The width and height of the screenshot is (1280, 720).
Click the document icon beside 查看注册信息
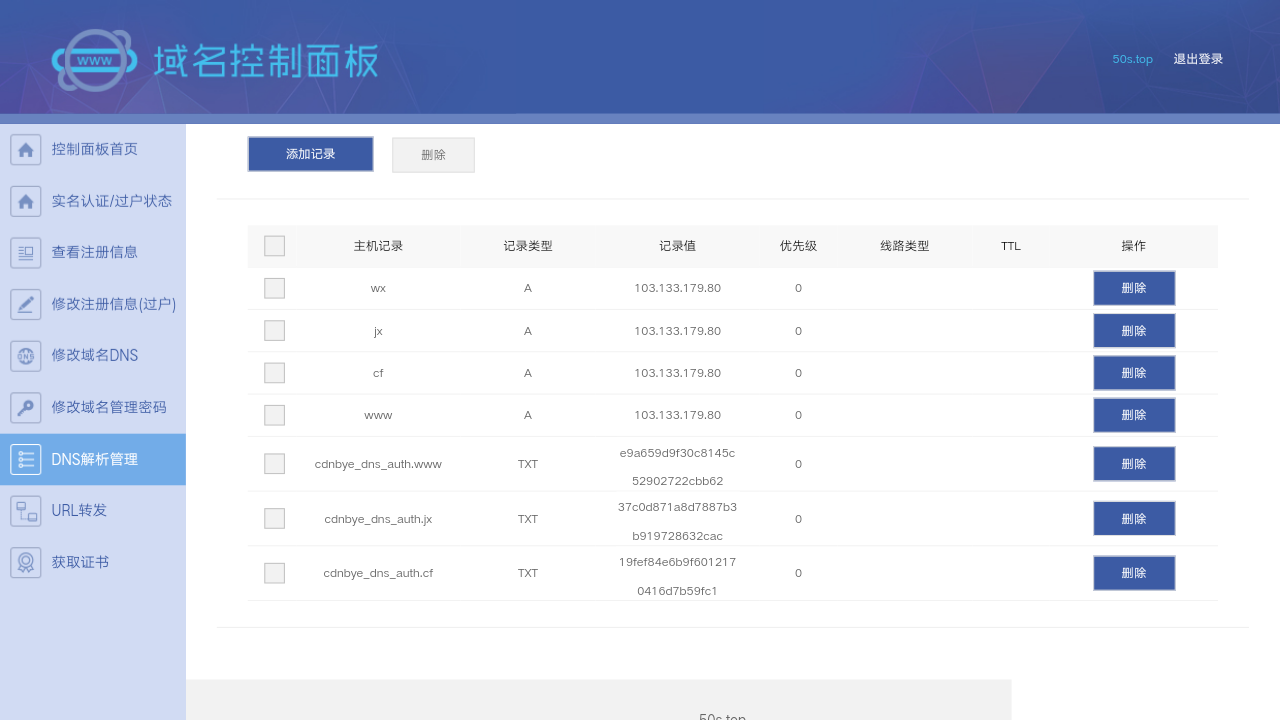pyautogui.click(x=25, y=252)
